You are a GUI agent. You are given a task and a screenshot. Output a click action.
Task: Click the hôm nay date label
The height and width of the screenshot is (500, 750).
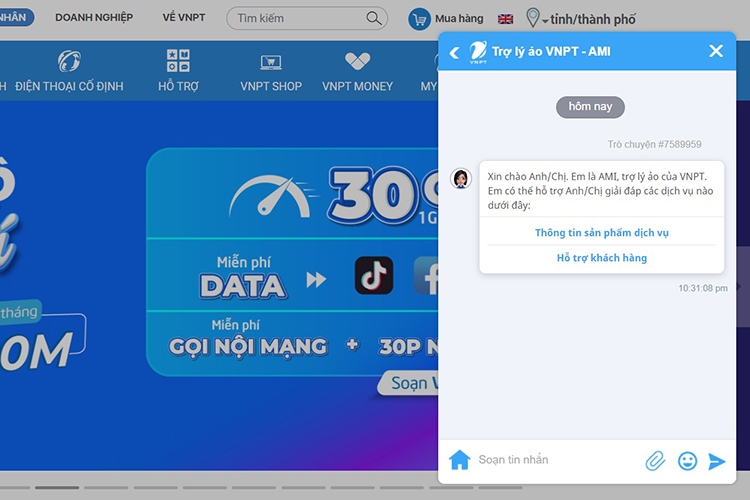pos(590,107)
